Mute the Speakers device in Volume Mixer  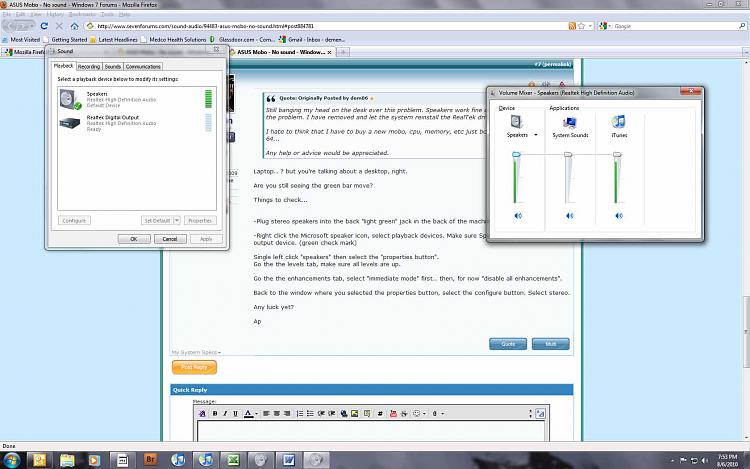coord(518,216)
